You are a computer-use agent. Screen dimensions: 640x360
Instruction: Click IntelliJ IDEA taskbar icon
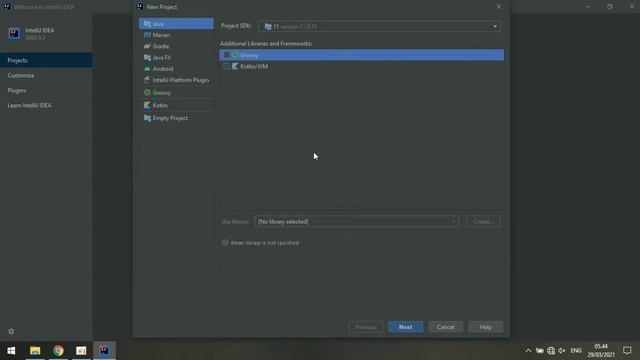(x=104, y=351)
